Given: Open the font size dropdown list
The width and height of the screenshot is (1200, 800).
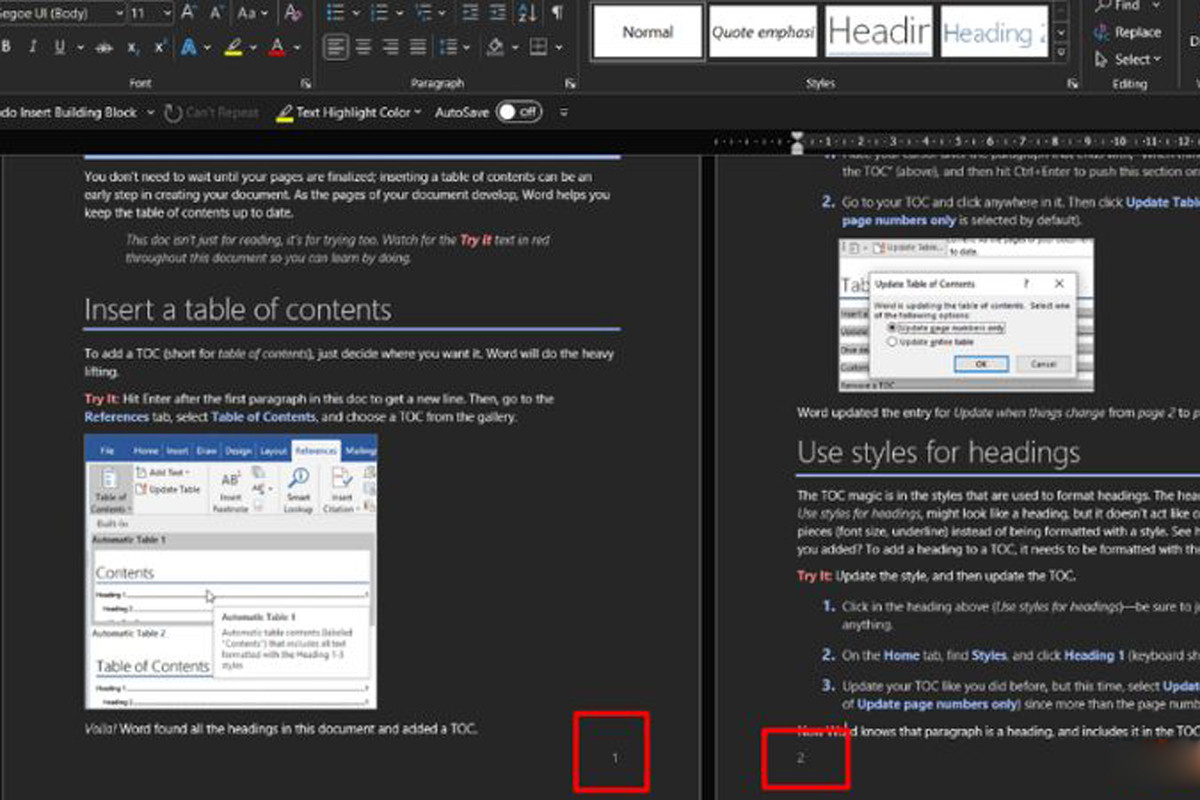Looking at the screenshot, I should click(x=165, y=14).
